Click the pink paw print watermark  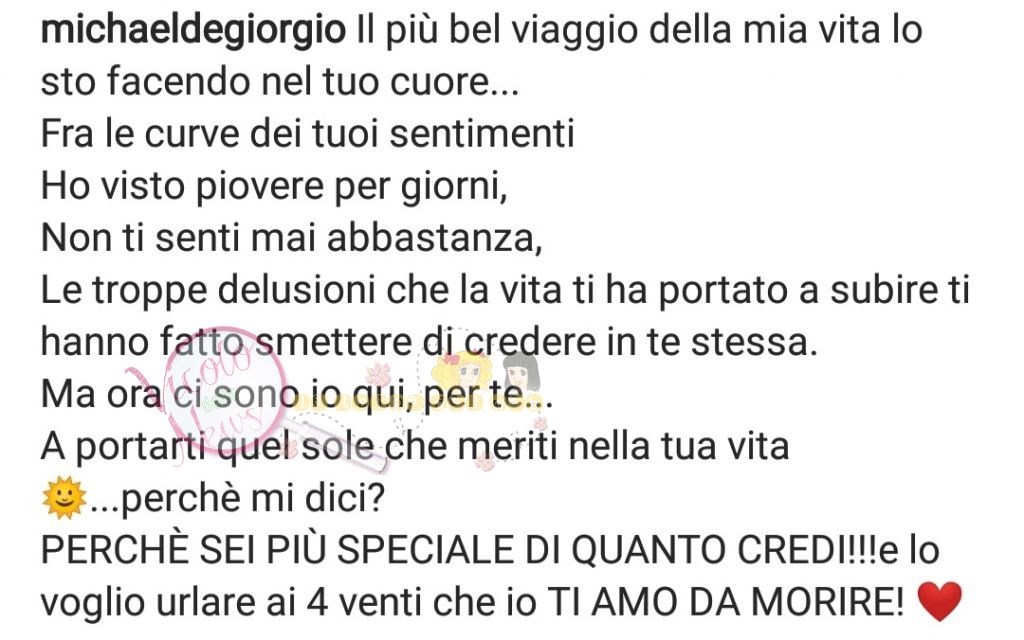(377, 374)
